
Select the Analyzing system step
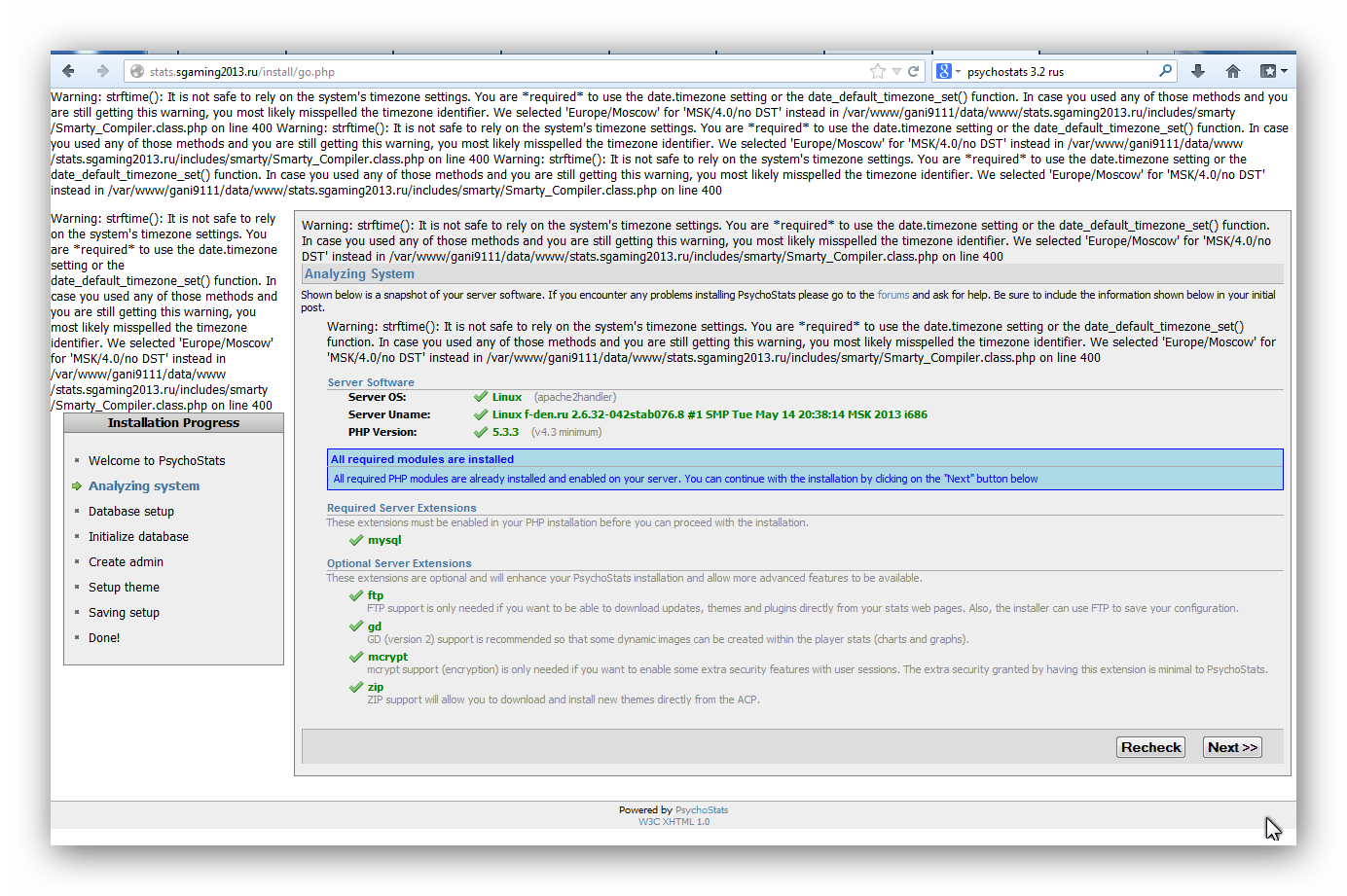tap(144, 486)
